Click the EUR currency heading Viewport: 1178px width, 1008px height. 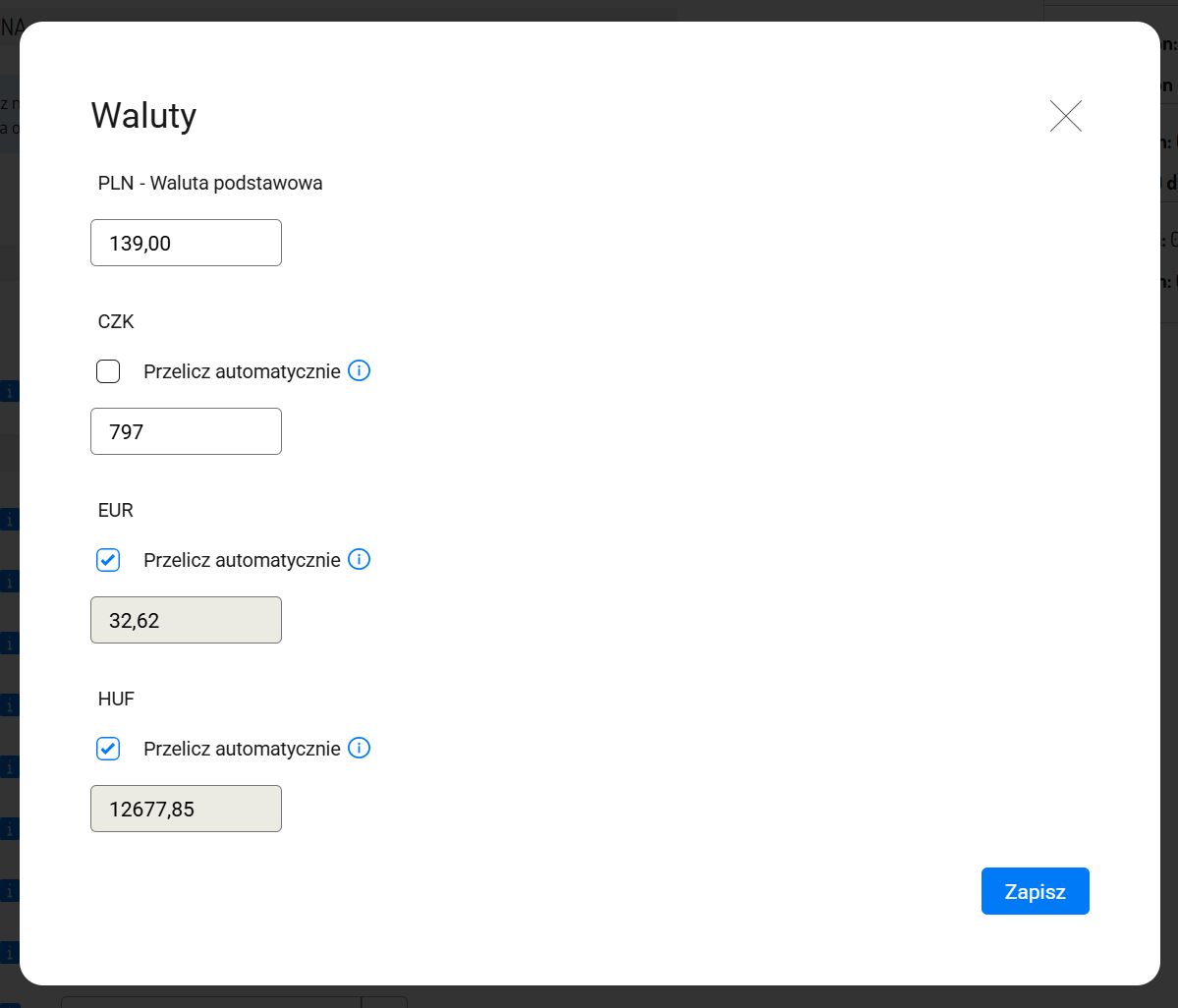(x=116, y=511)
